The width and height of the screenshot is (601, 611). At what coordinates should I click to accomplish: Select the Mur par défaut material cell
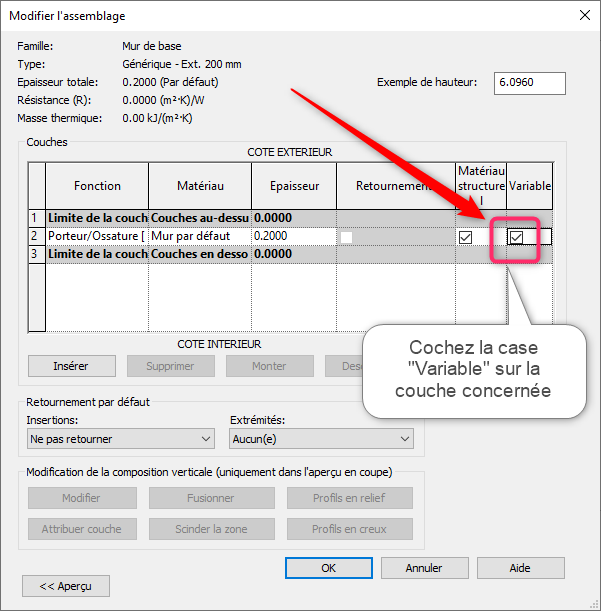pyautogui.click(x=199, y=236)
